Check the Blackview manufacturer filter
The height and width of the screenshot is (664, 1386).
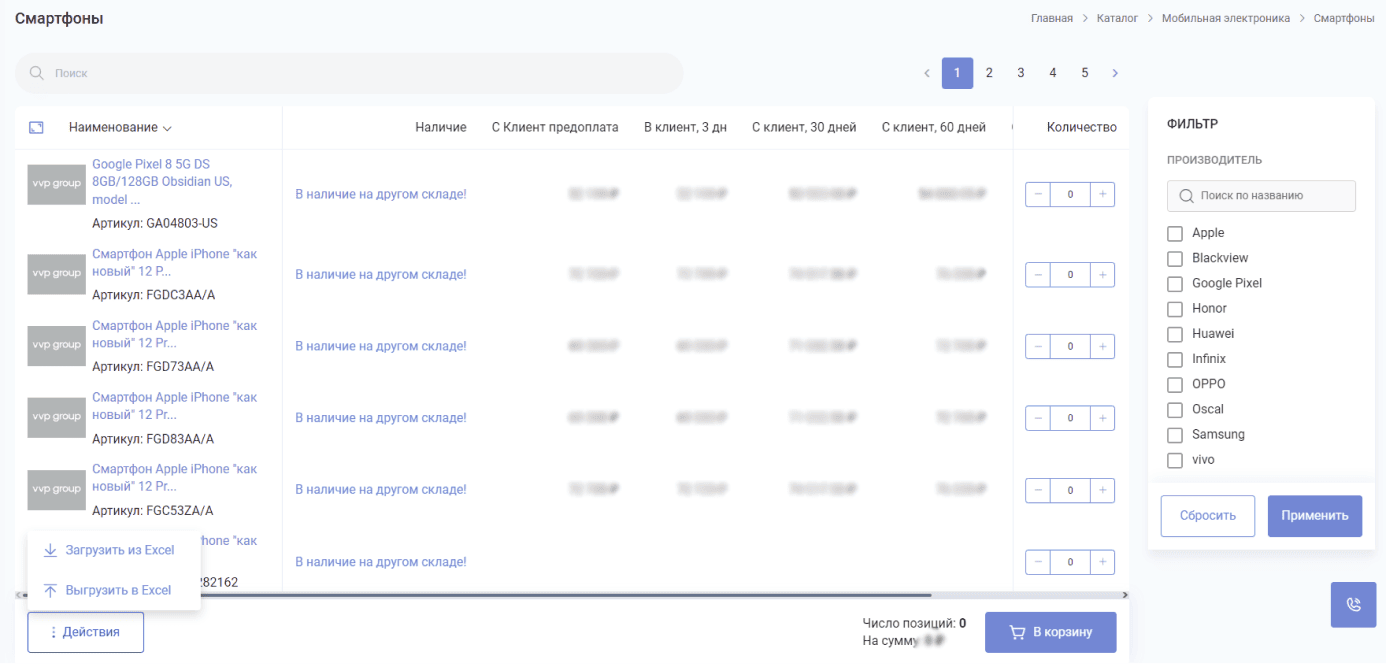click(1175, 259)
